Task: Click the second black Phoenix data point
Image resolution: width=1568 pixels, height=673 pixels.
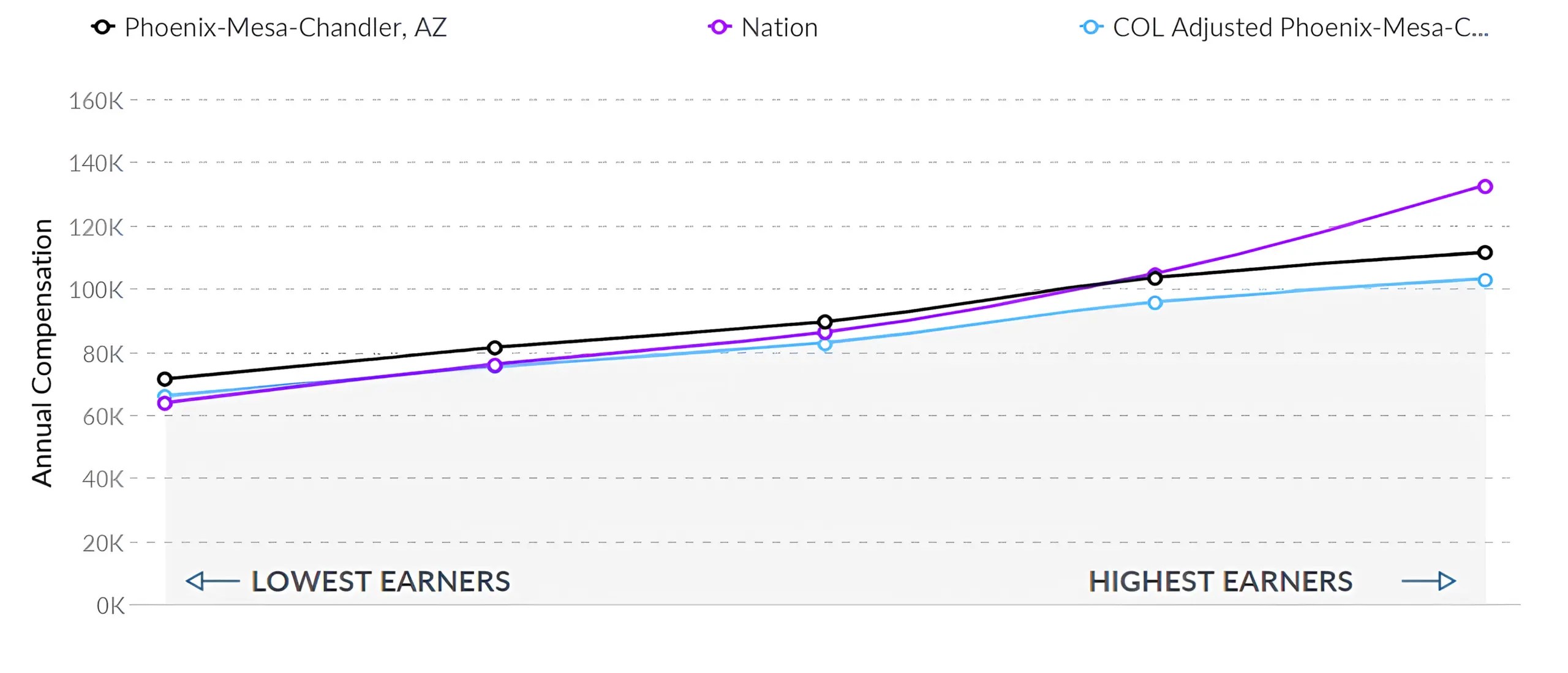Action: [495, 348]
